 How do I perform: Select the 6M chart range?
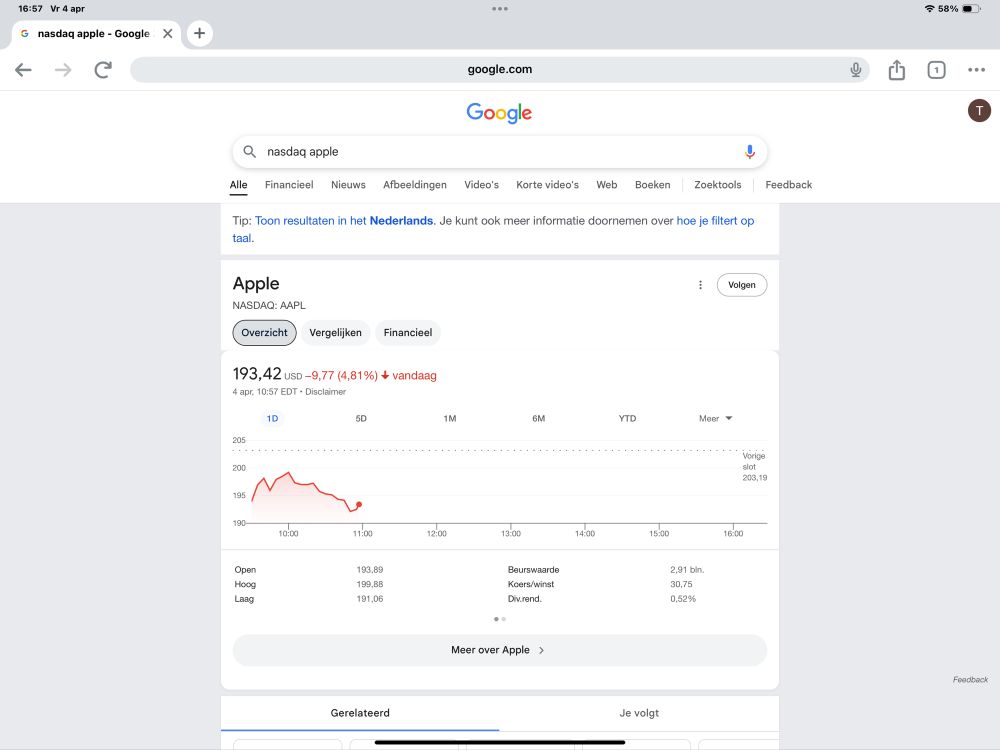[x=538, y=418]
